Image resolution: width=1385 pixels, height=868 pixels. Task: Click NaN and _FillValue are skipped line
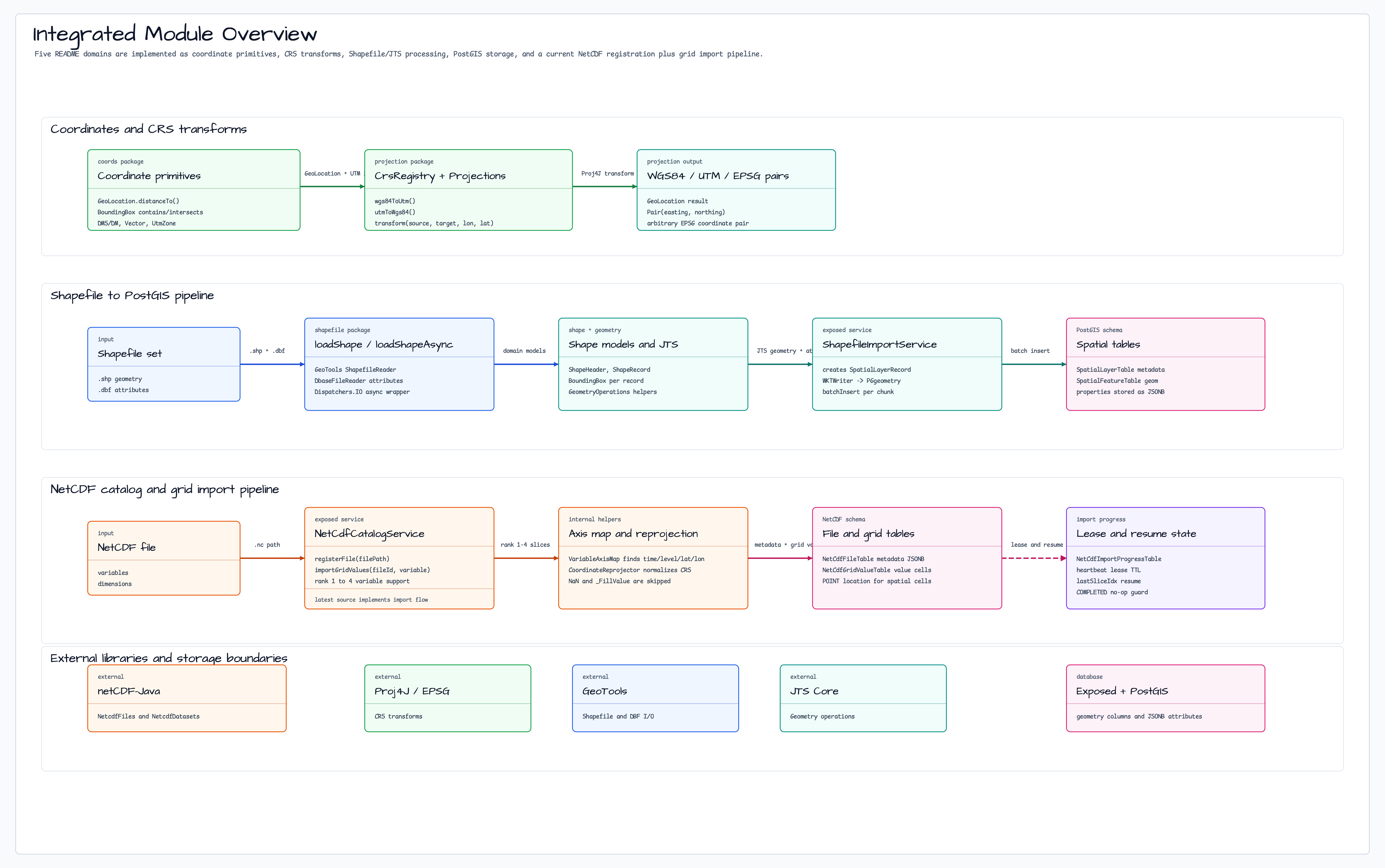pyautogui.click(x=619, y=582)
